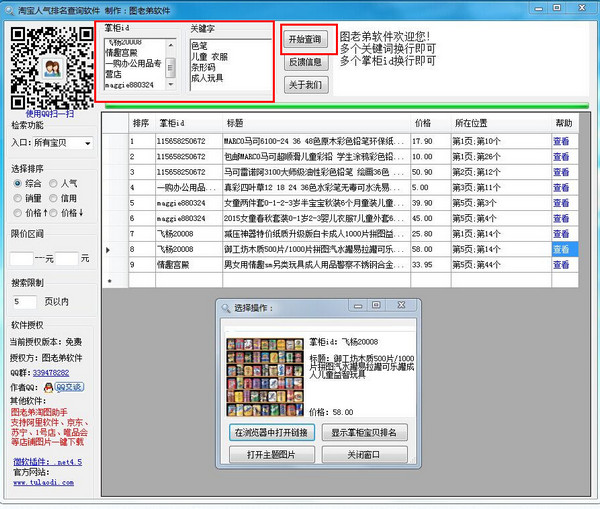600x509 pixels.
Task: Select the 综合 sort radio button
Action: (18, 184)
